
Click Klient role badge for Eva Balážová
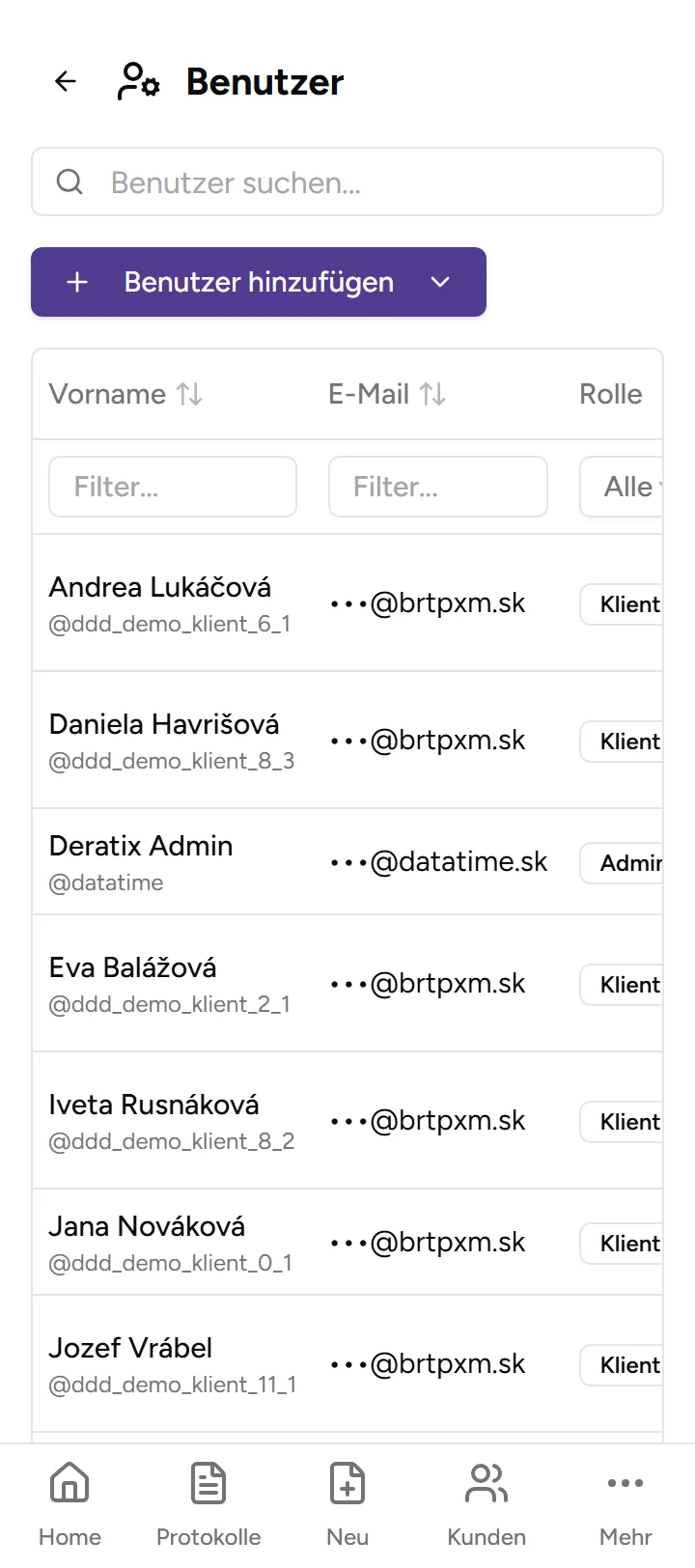click(625, 985)
